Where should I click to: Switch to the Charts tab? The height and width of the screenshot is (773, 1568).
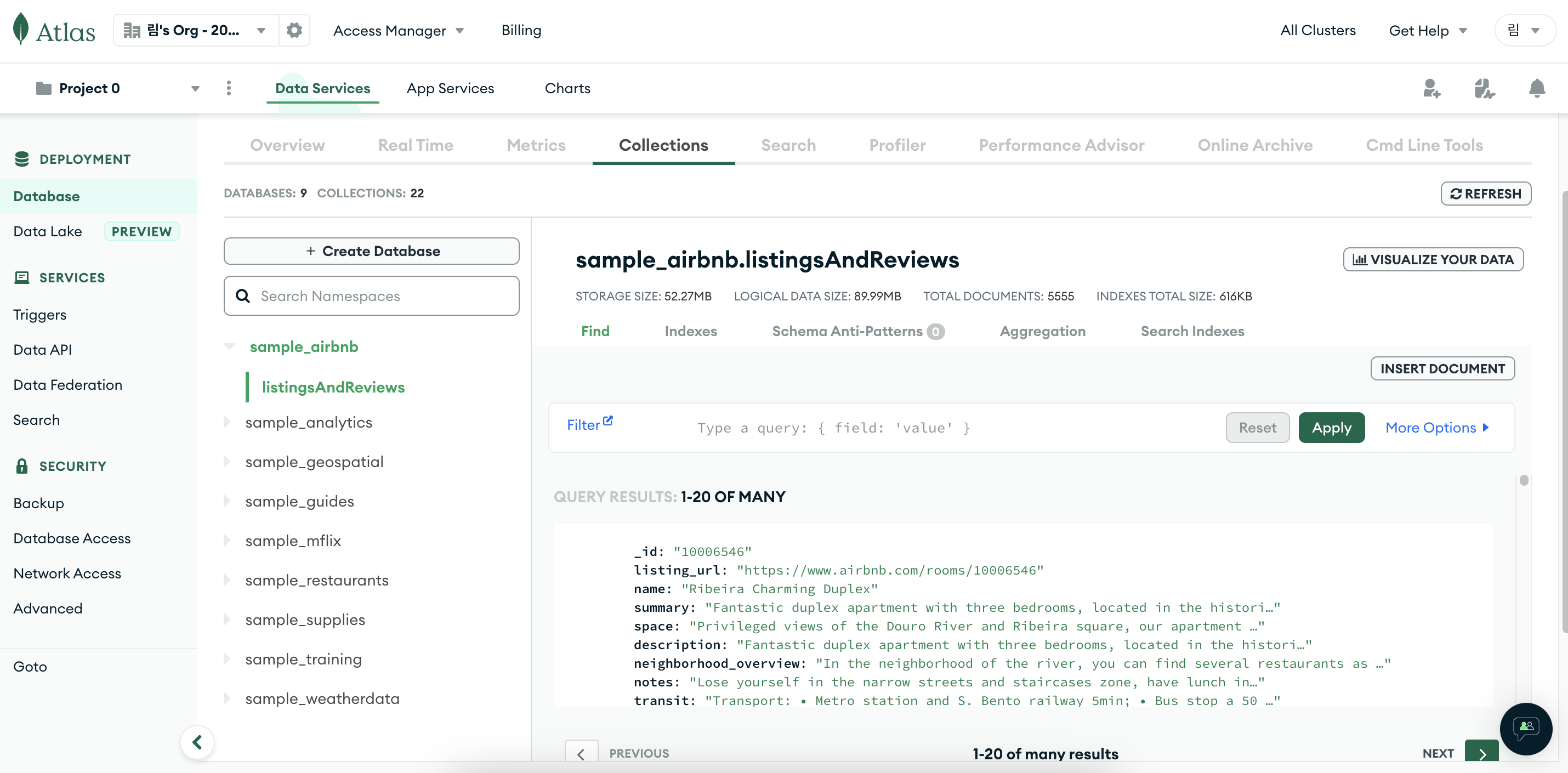point(567,88)
